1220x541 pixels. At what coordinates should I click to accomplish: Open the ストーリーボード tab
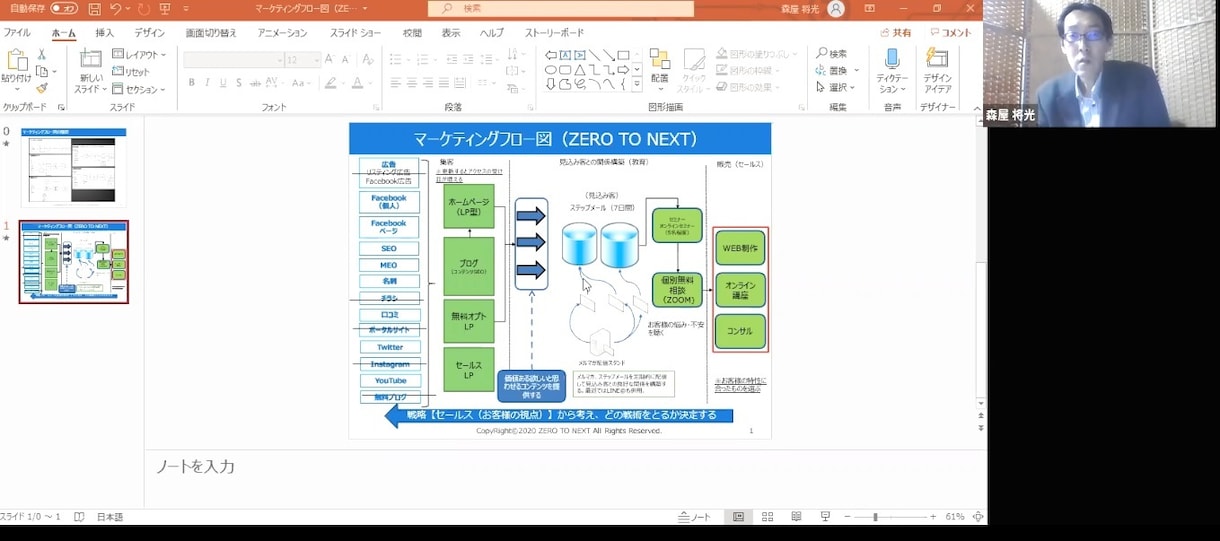click(554, 33)
